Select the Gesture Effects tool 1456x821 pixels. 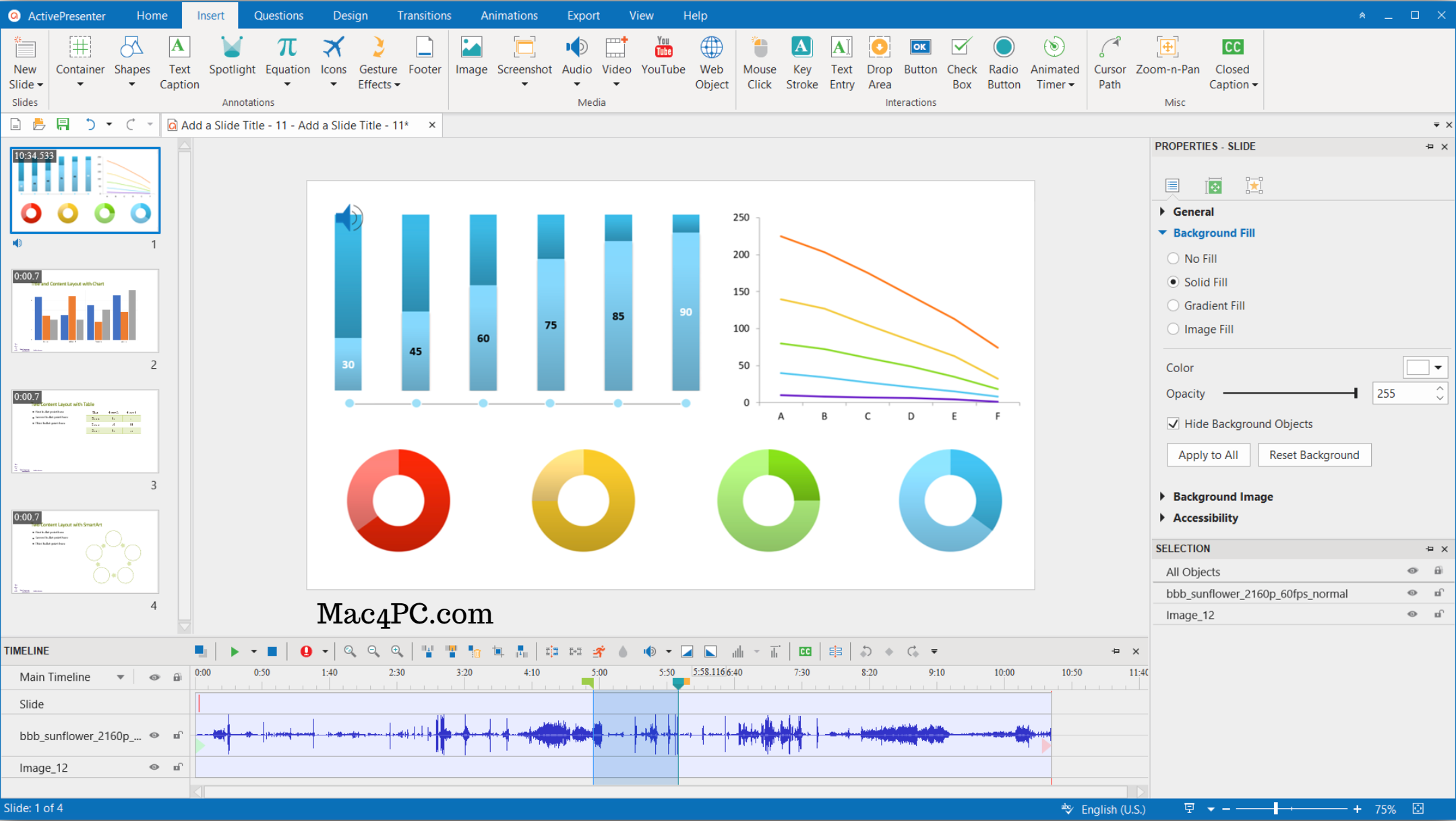[378, 62]
